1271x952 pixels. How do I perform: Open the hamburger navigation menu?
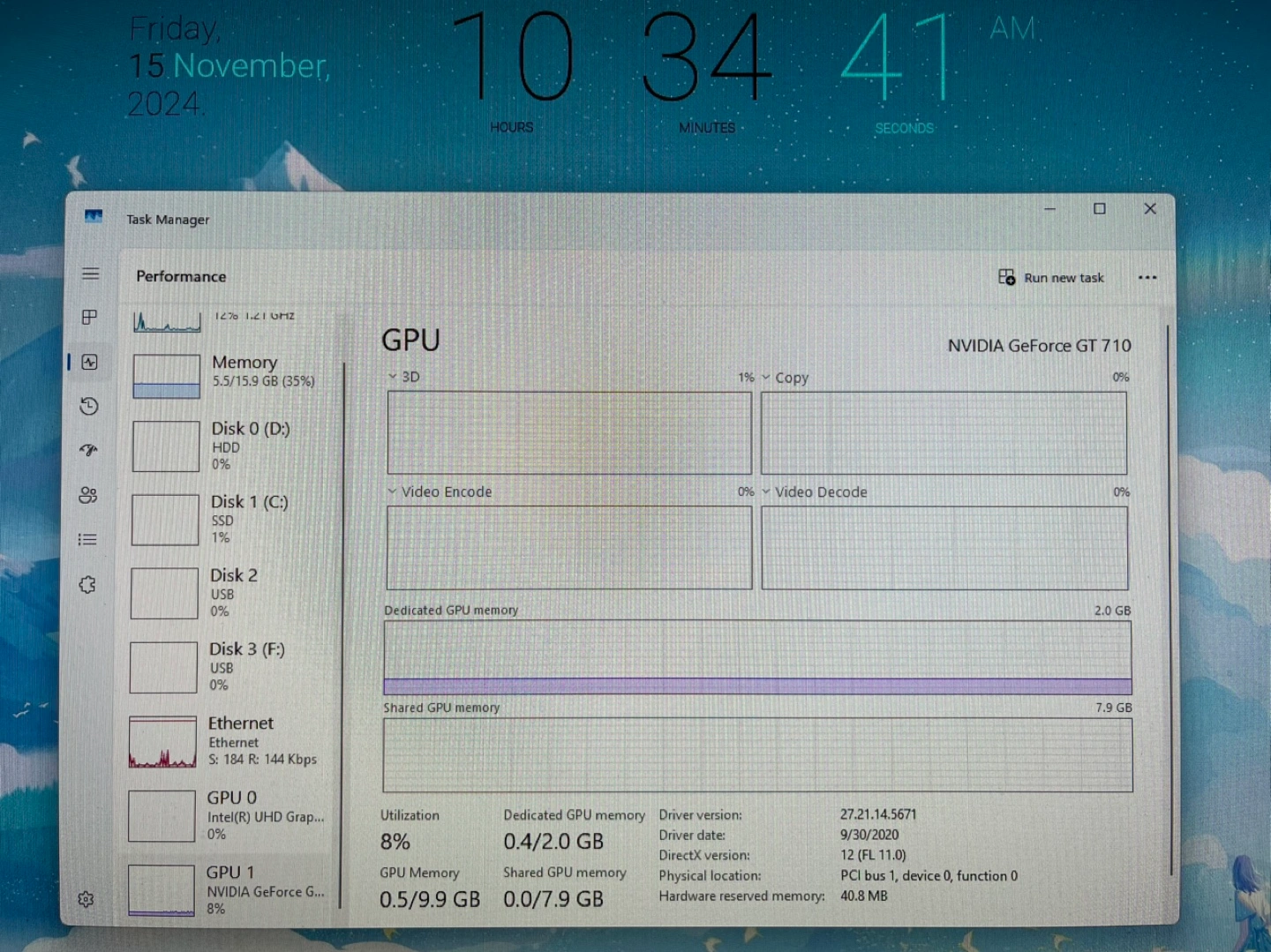click(90, 274)
